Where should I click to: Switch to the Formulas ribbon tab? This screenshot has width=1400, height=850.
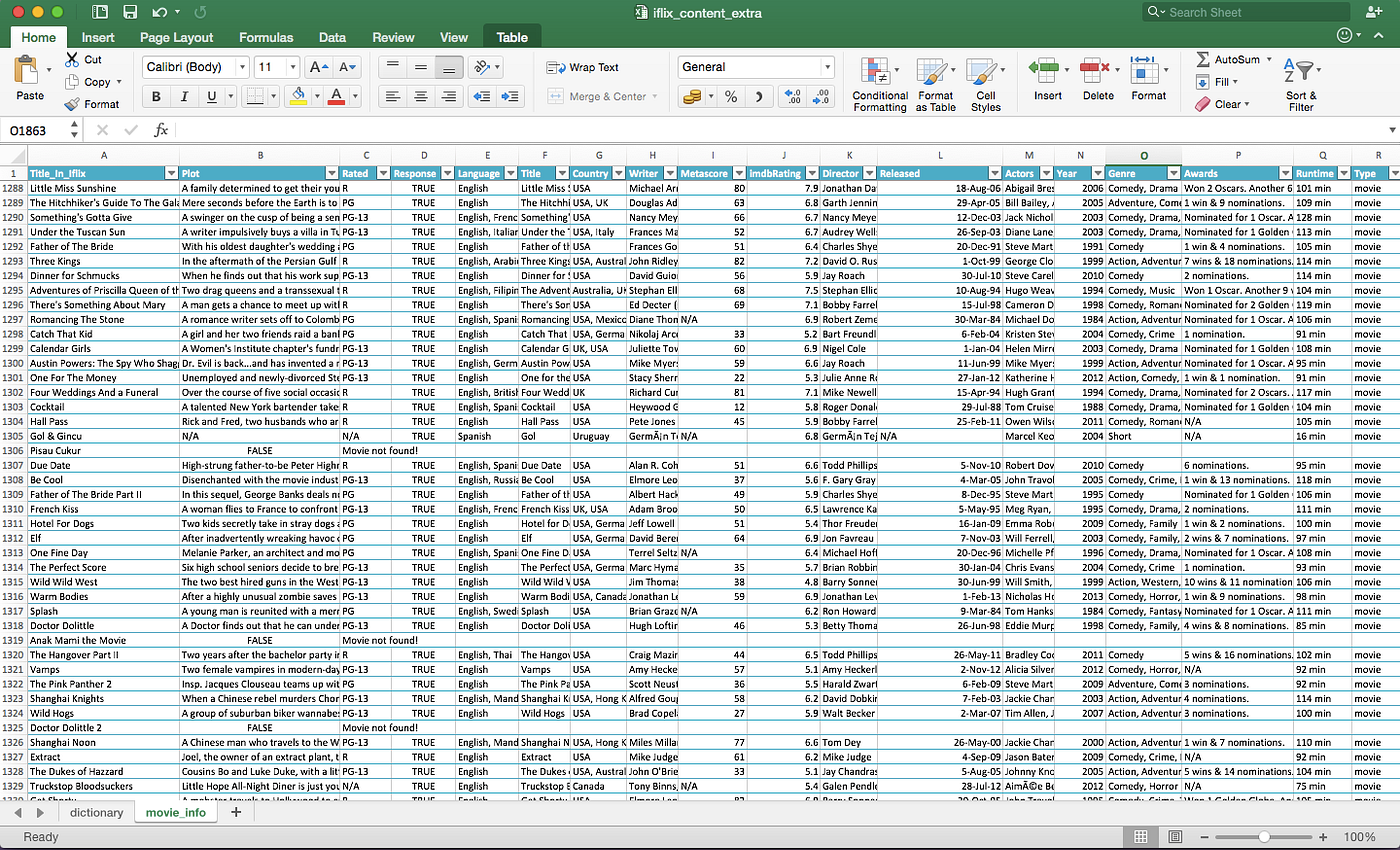click(266, 36)
